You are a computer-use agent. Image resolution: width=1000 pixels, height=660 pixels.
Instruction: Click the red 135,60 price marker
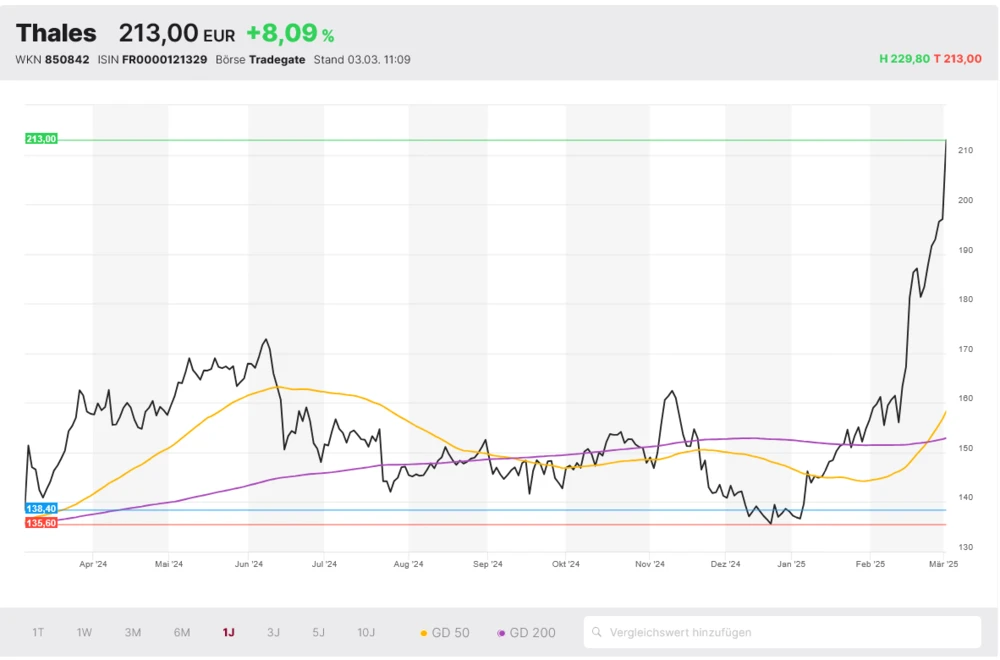[x=41, y=523]
